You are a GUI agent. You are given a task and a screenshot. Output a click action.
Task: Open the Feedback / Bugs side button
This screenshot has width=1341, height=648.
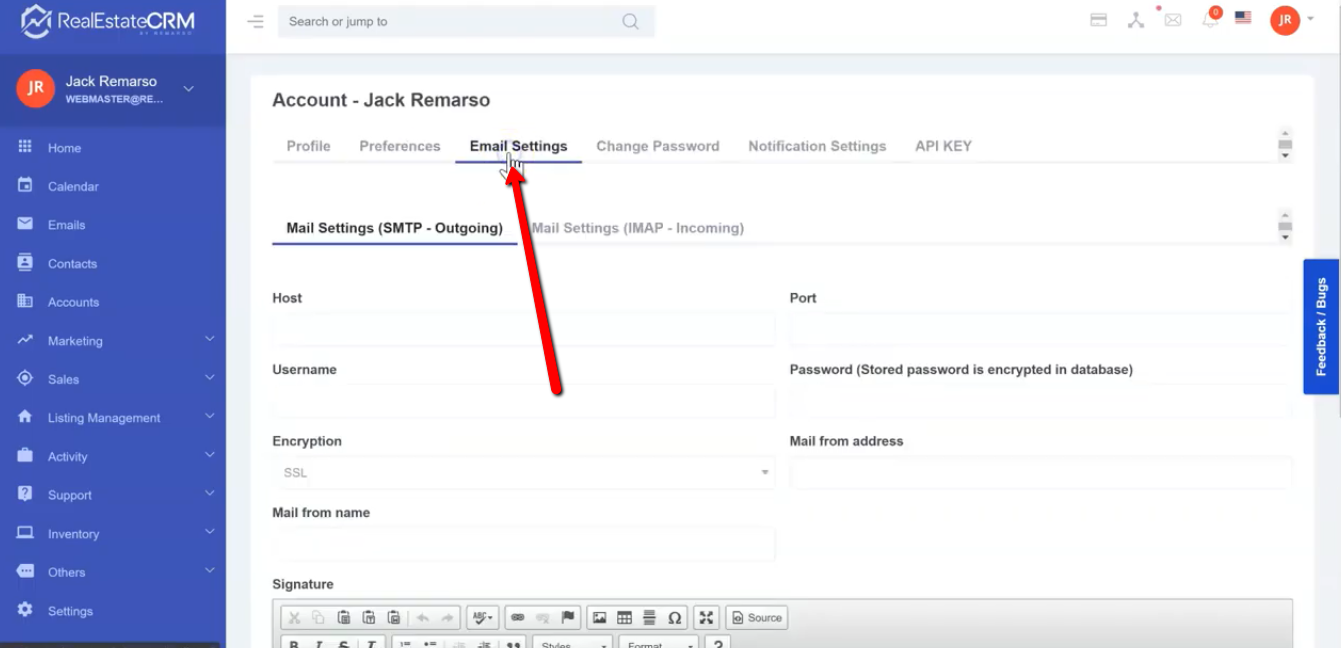point(1321,327)
